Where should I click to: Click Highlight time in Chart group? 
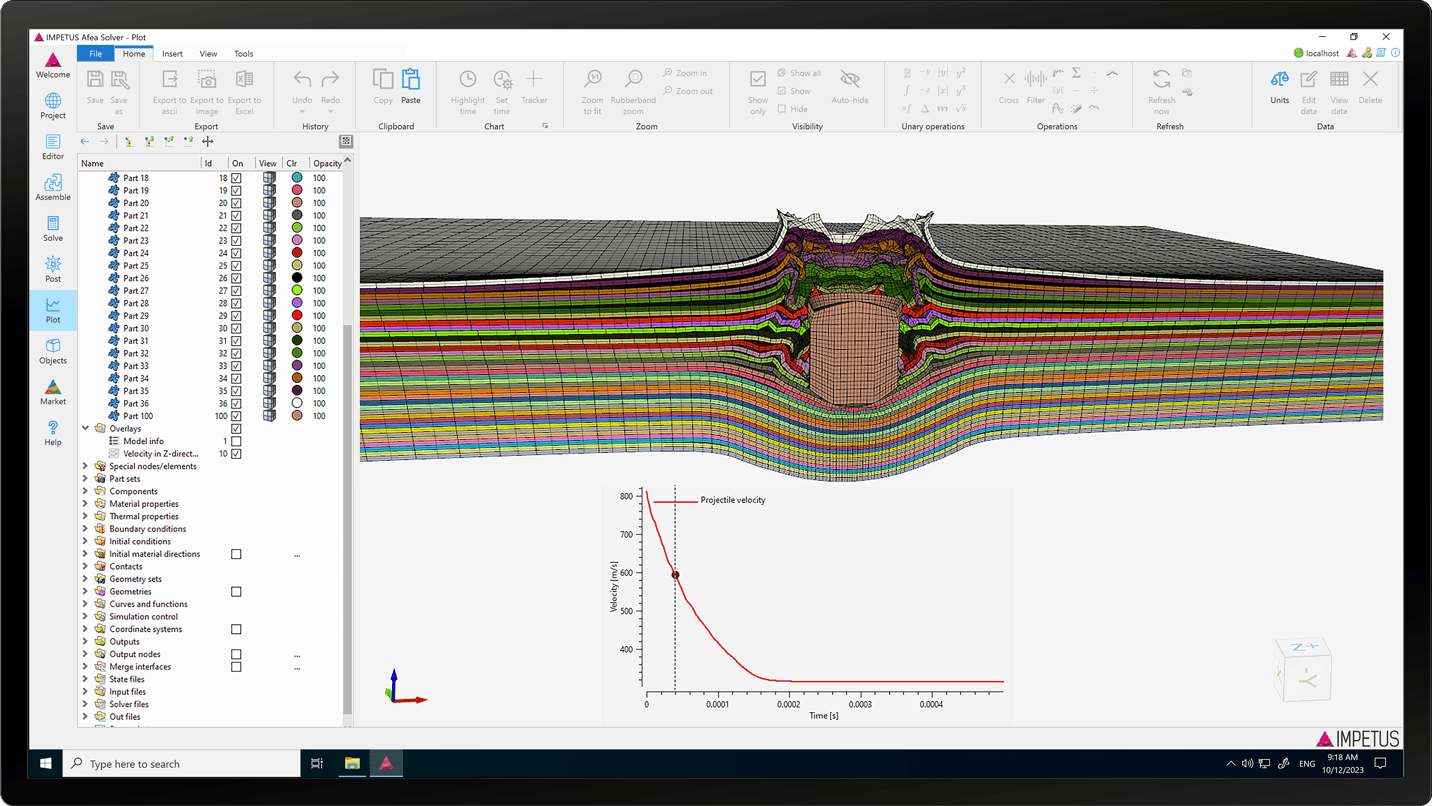click(x=468, y=91)
